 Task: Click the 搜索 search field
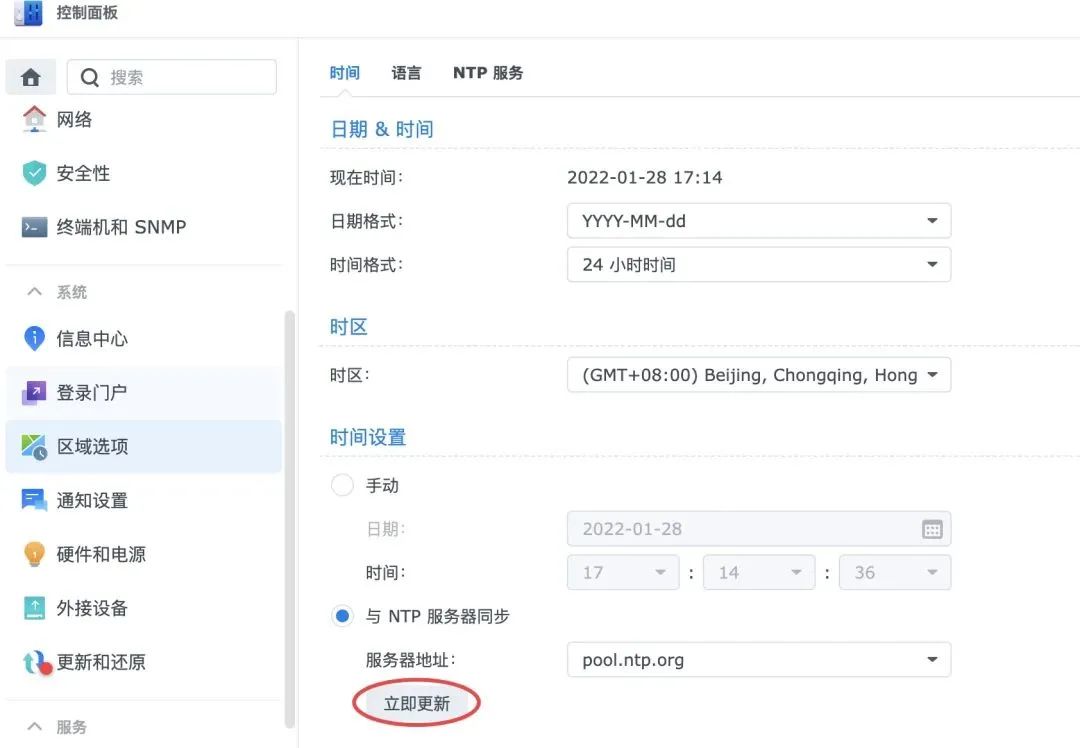click(x=170, y=77)
